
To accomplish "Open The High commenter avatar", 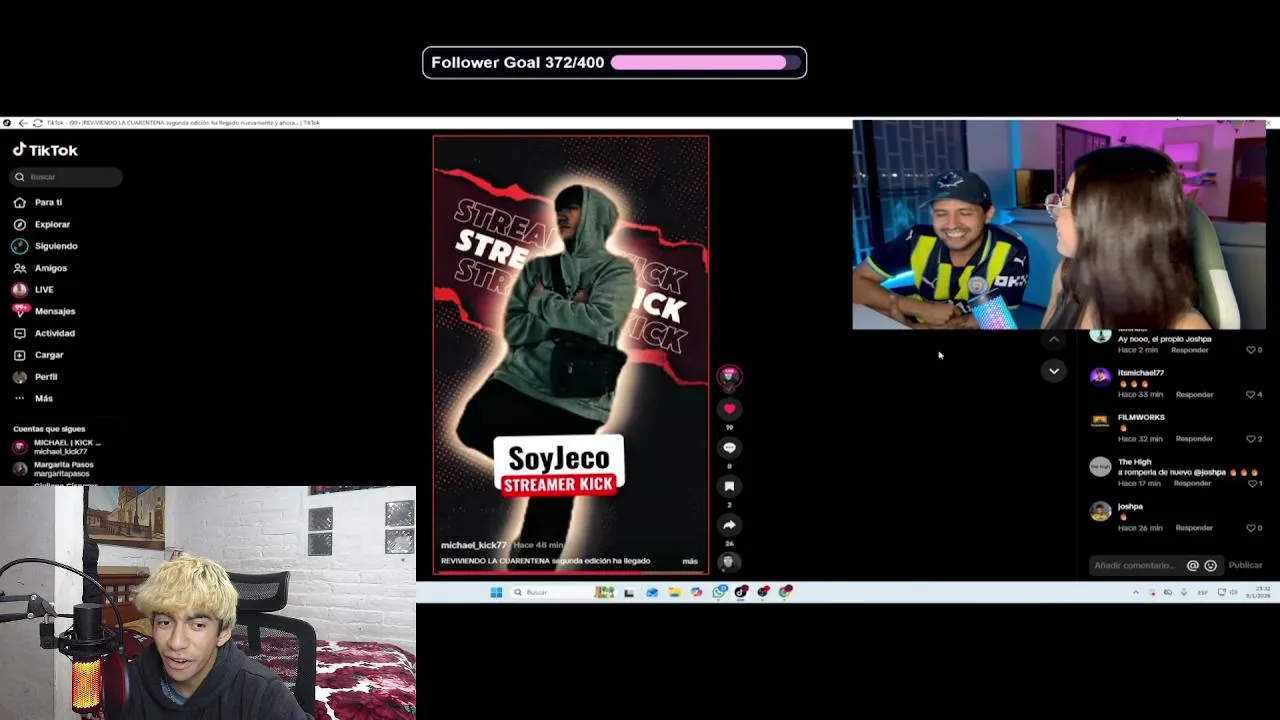I will [1100, 467].
